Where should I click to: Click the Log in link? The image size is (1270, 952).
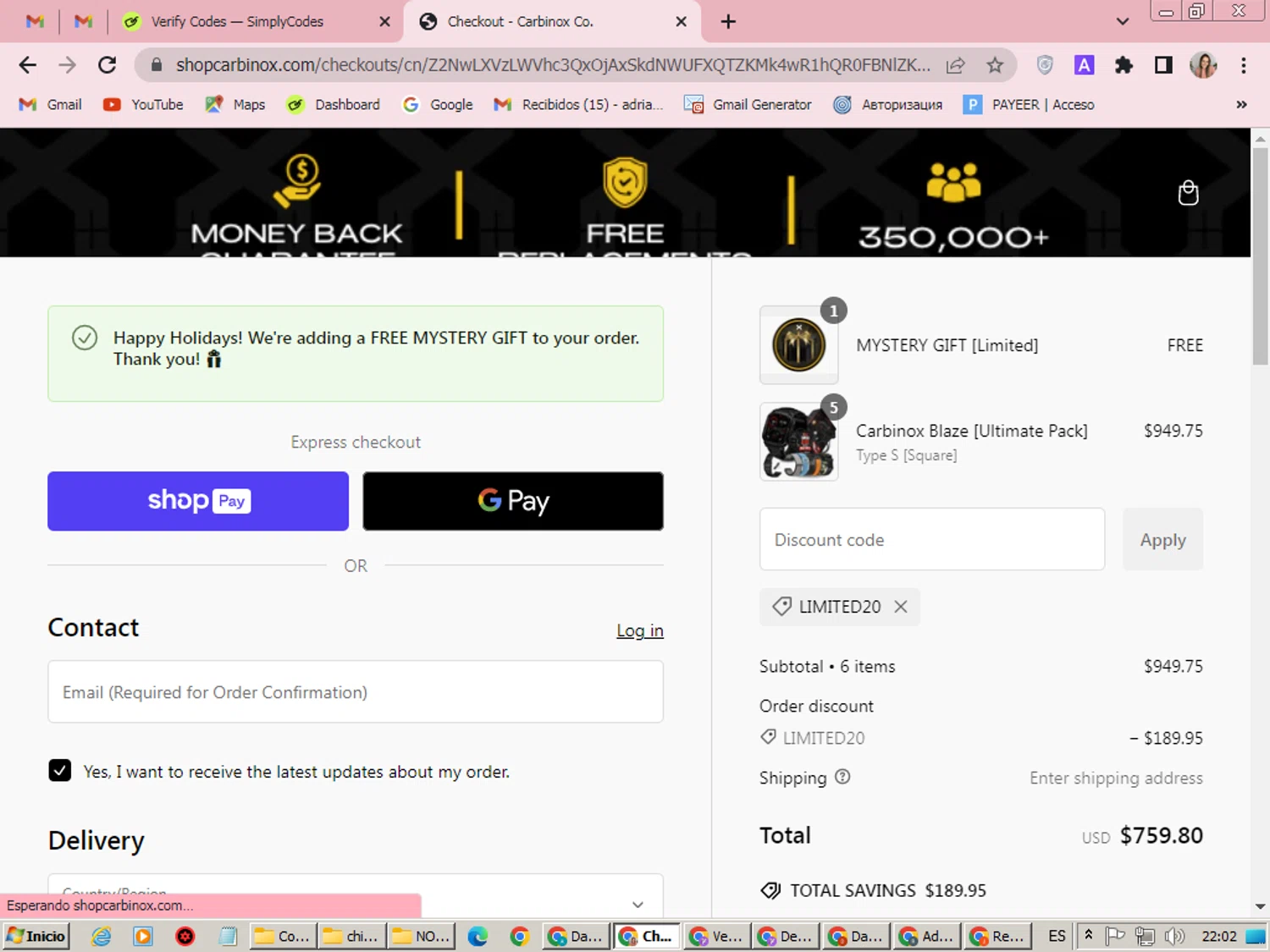640,630
